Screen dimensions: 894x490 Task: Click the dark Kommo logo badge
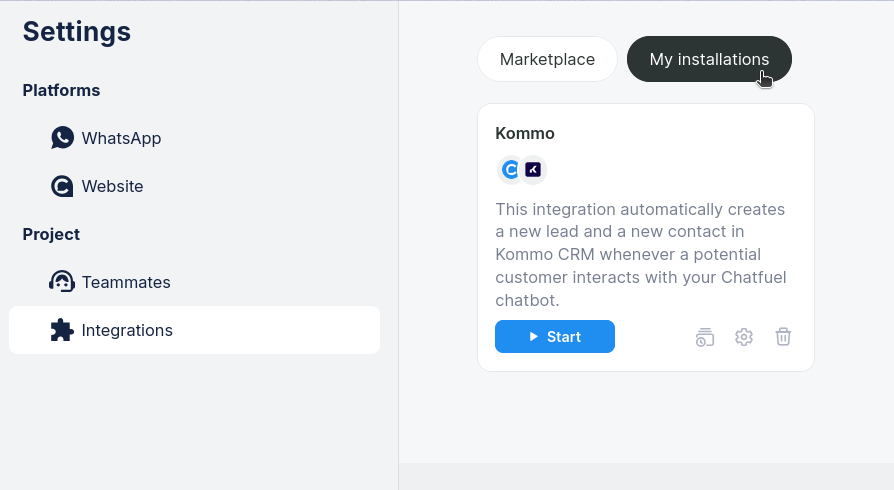(x=534, y=170)
